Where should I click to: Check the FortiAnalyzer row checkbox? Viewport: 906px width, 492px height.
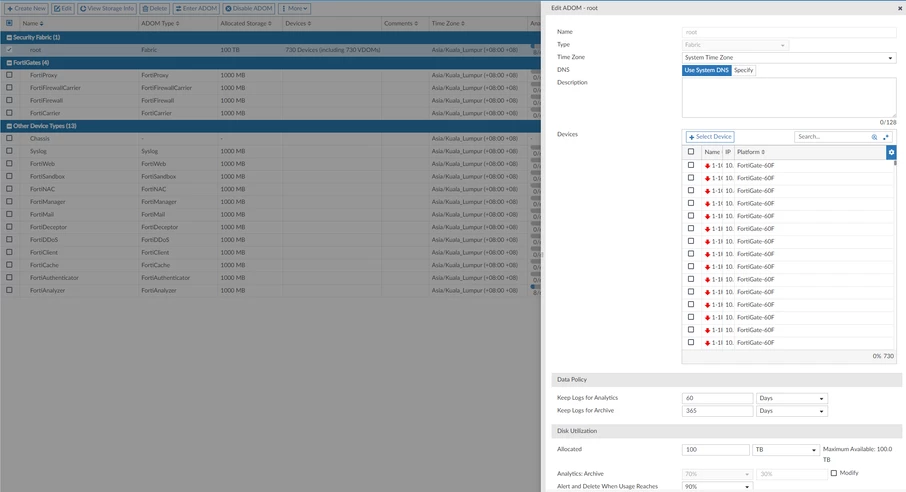[9, 290]
